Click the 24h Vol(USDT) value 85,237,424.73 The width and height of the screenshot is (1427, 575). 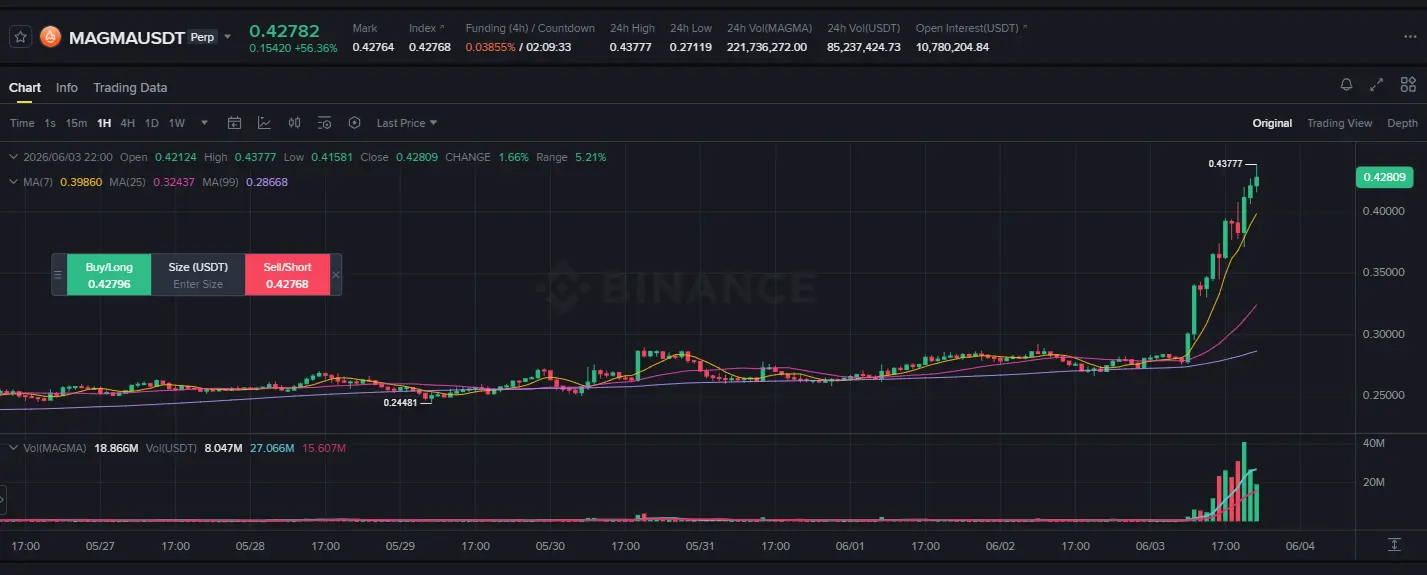point(864,47)
